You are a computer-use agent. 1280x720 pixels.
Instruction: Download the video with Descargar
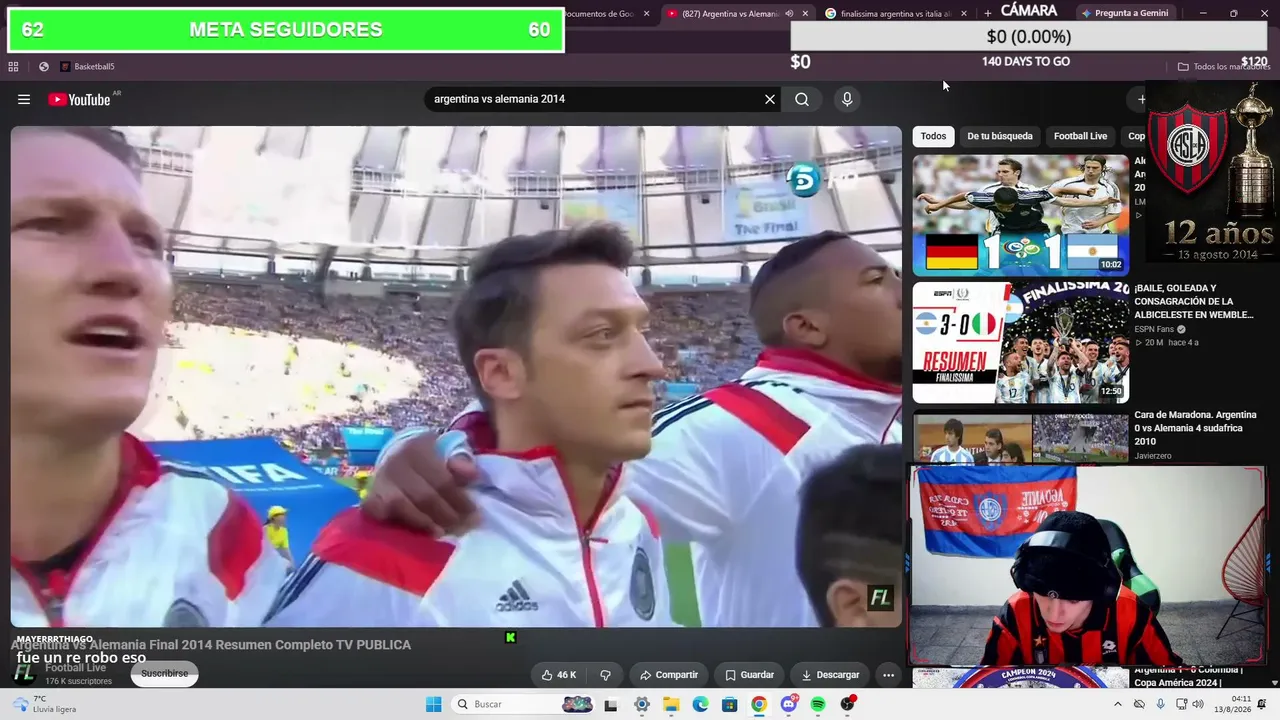tap(830, 675)
